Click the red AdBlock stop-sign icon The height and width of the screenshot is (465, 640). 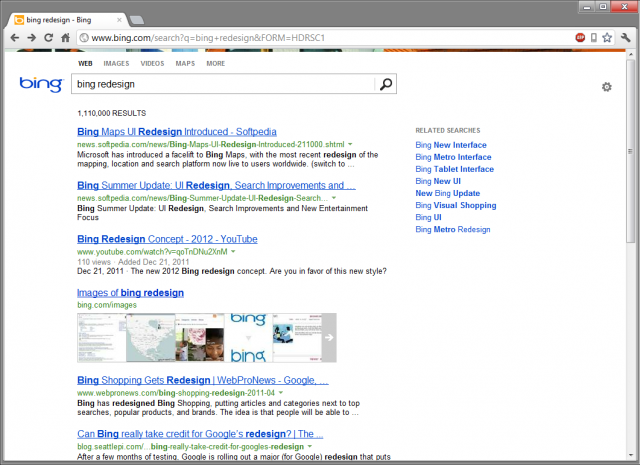tap(580, 38)
